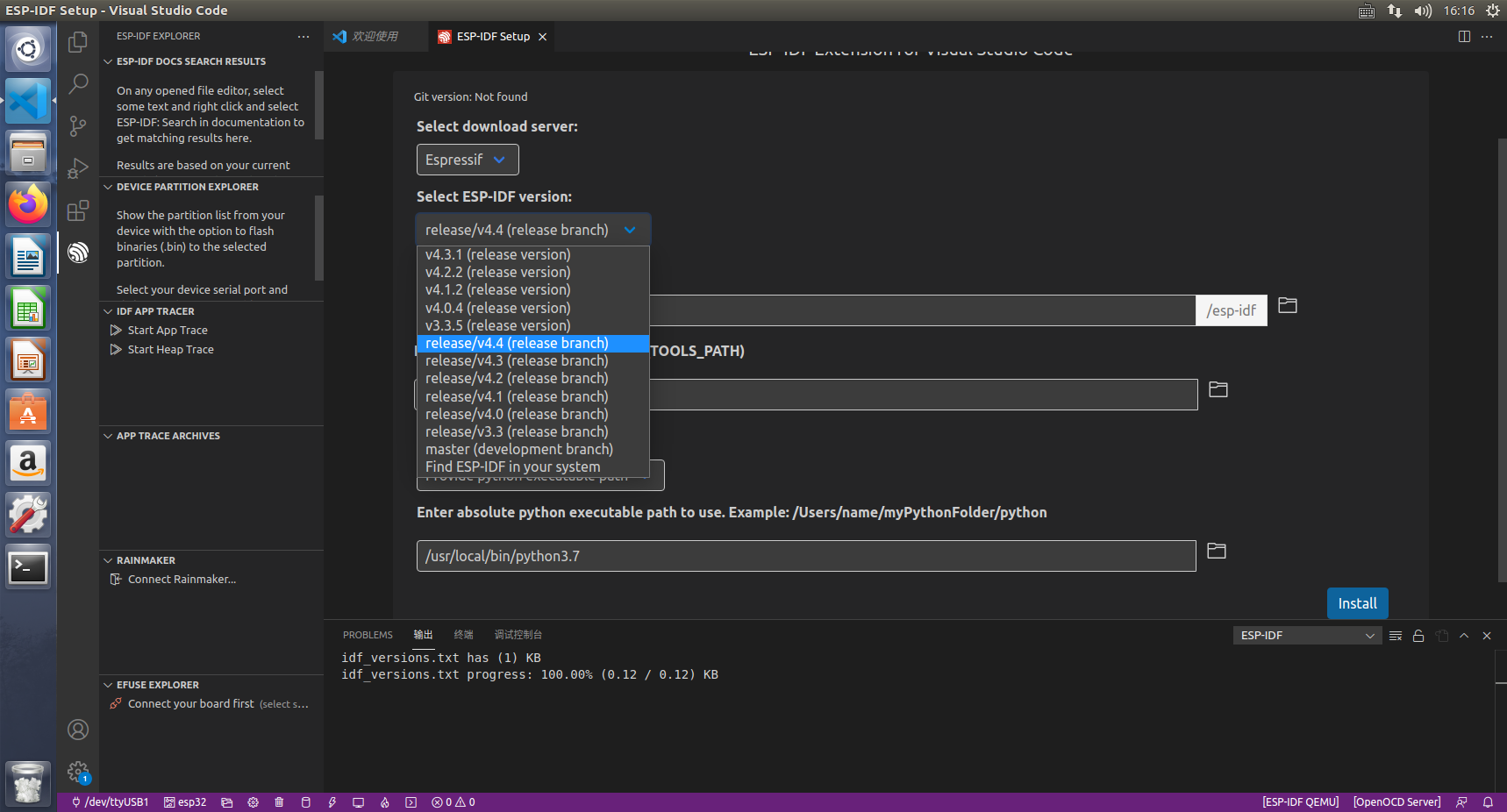Image resolution: width=1507 pixels, height=812 pixels.
Task: Select v4.2.2 release version option
Action: (532, 272)
